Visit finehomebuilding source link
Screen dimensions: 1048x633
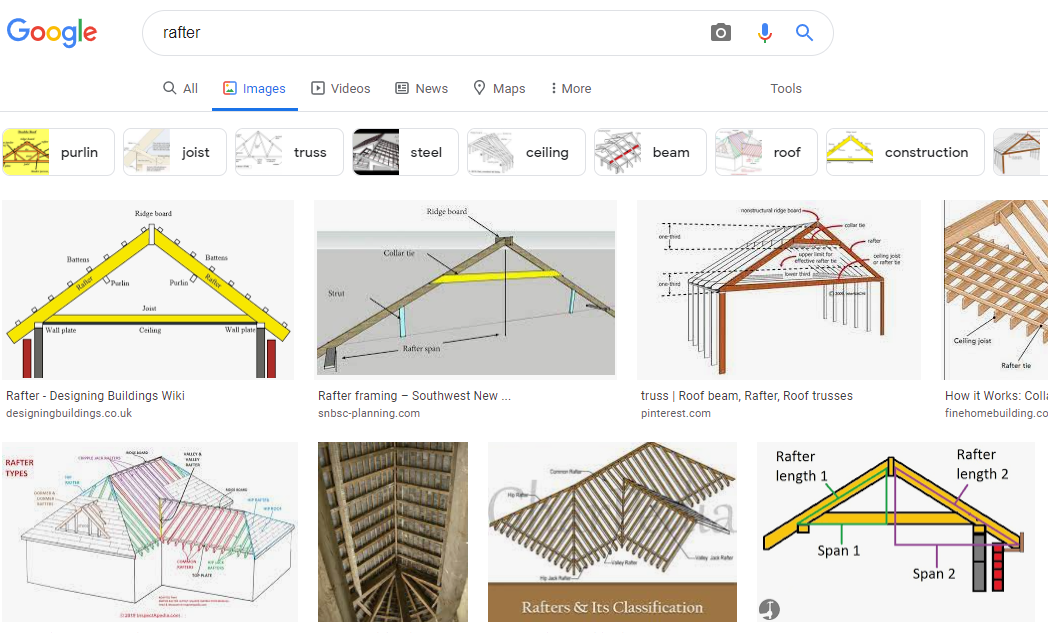(997, 413)
